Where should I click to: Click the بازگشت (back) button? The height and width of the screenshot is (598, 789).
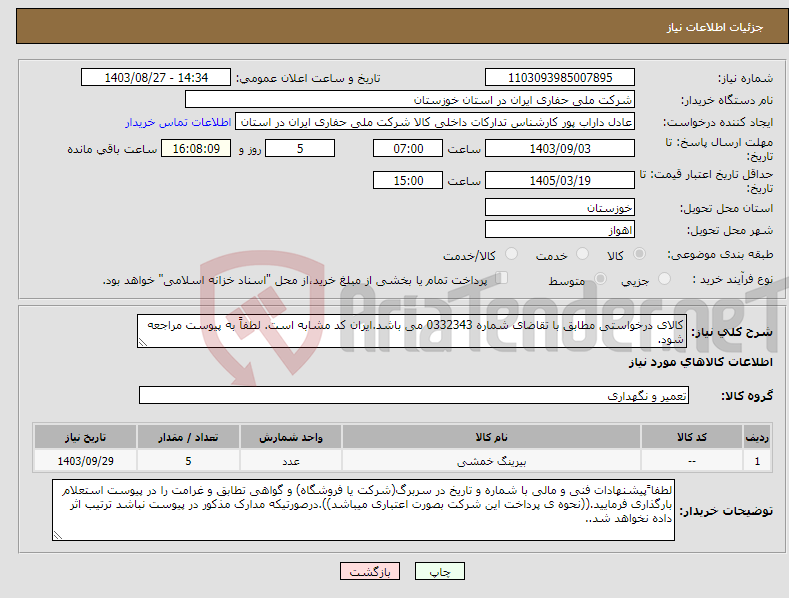click(370, 571)
